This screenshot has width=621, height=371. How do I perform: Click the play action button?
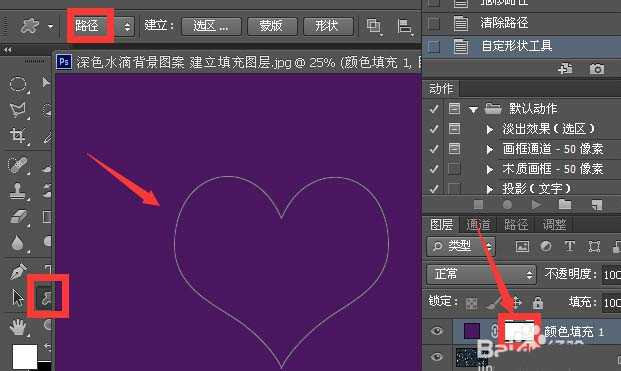pyautogui.click(x=536, y=204)
